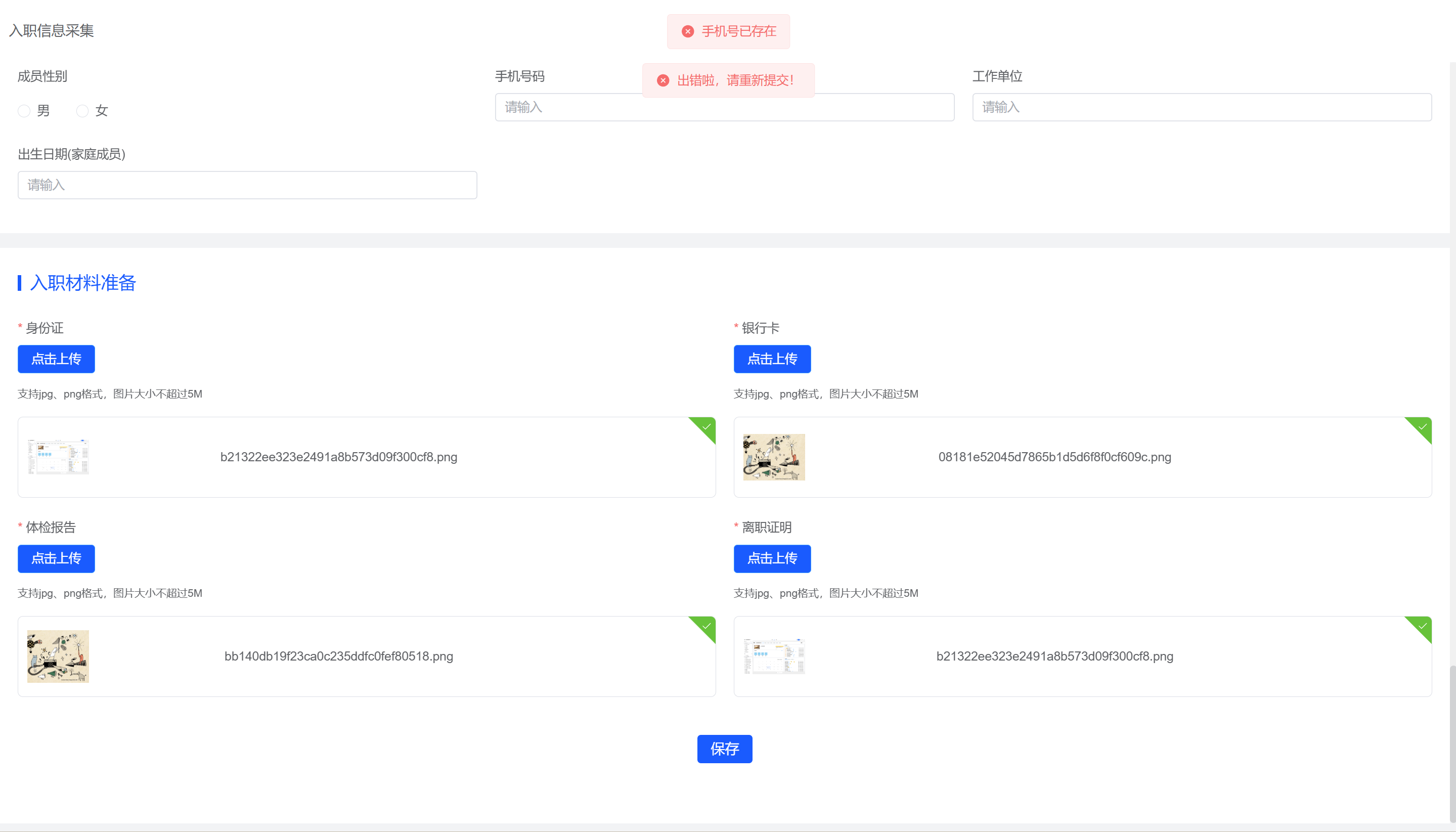Open 体检报告 uploaded image thumbnail

tap(58, 656)
